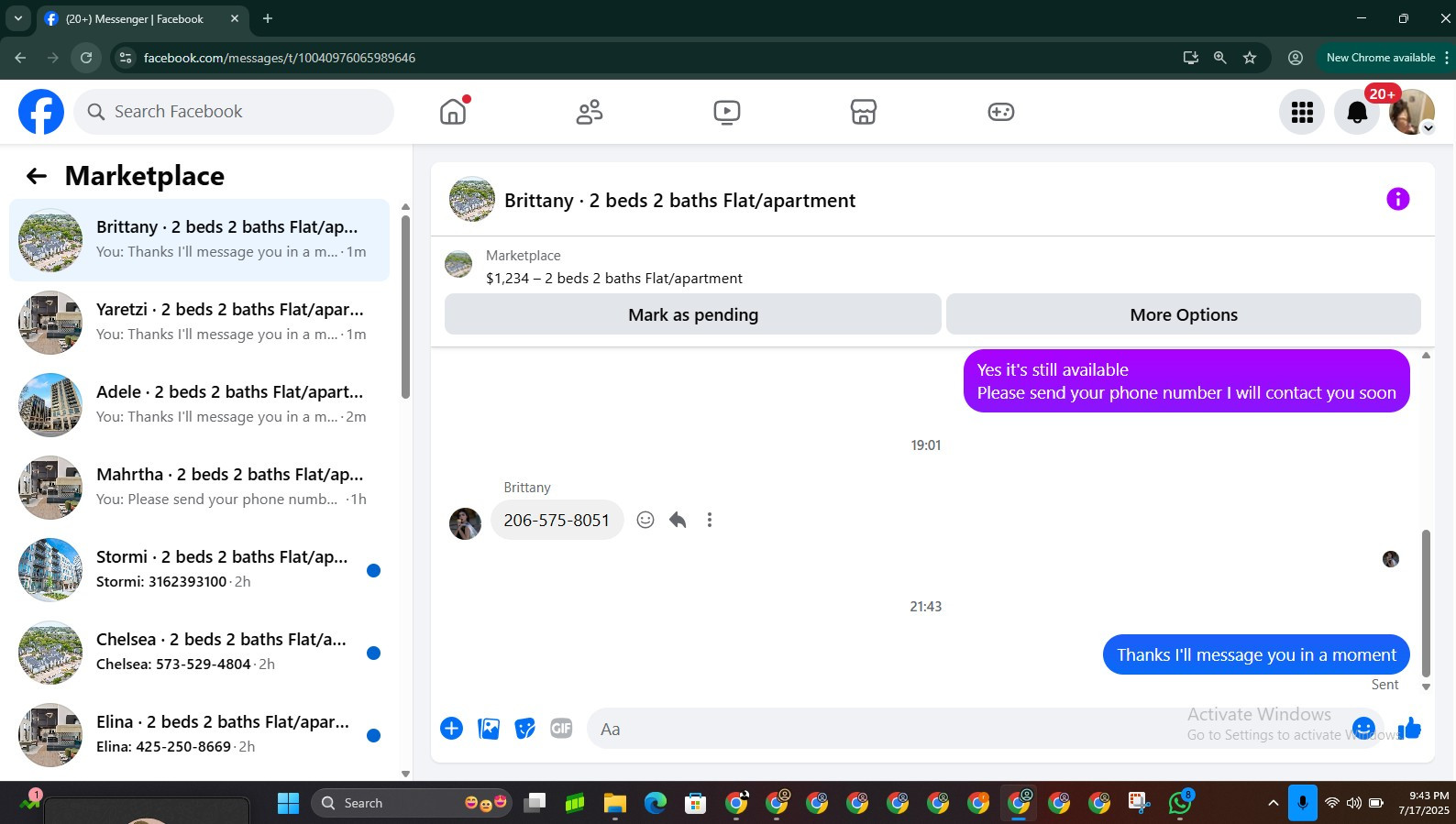React to the 206-575-8051 message with emoji
This screenshot has width=1456, height=824.
coord(645,520)
